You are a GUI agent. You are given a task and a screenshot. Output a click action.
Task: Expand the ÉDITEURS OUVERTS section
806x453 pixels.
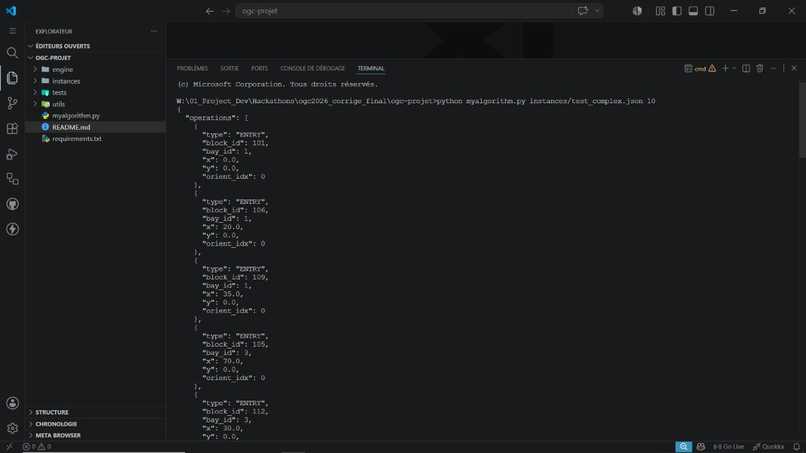[x=96, y=46]
